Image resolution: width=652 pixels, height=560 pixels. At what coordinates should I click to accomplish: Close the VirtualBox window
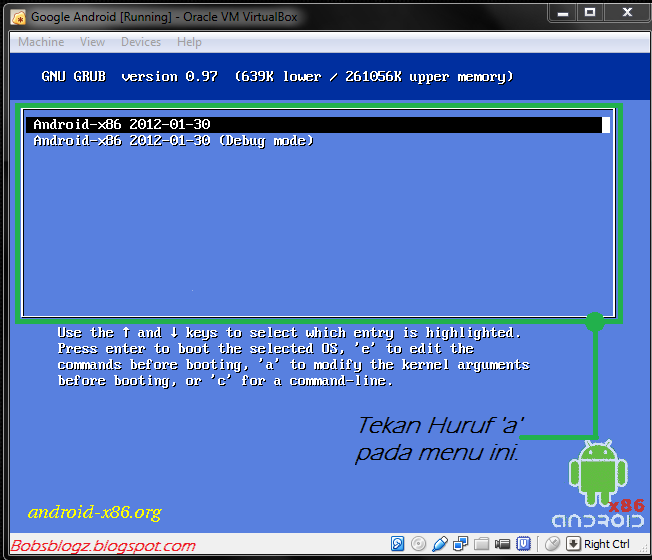627,13
